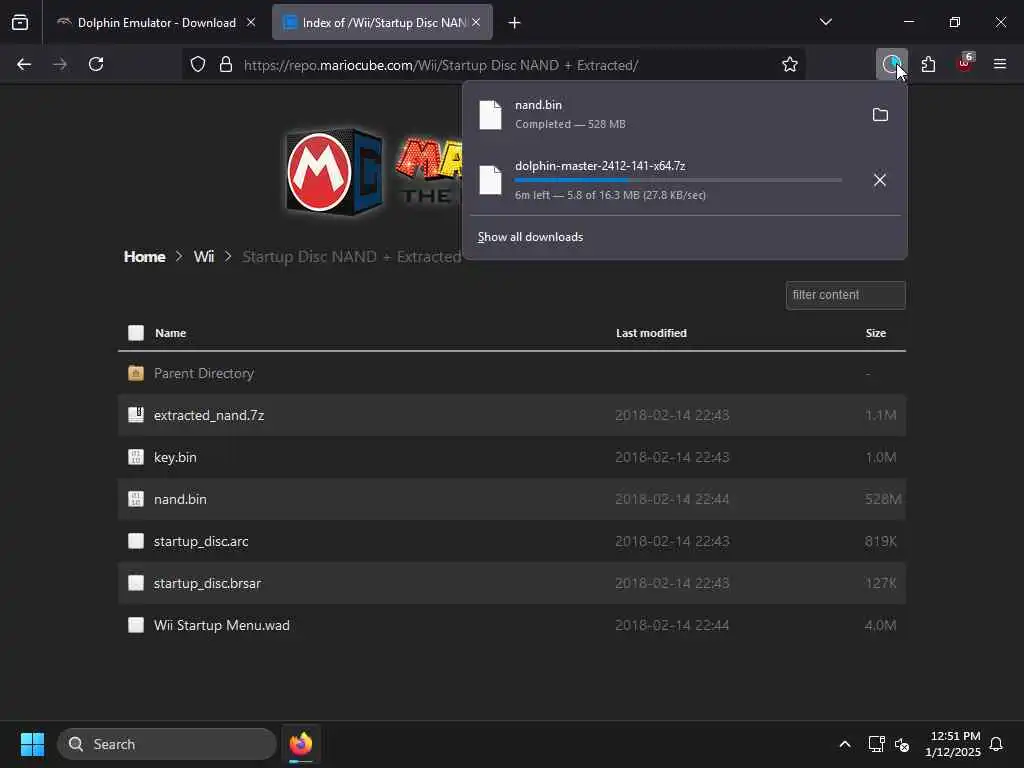The width and height of the screenshot is (1024, 768).
Task: Cancel the dolphin-master download
Action: (x=880, y=180)
